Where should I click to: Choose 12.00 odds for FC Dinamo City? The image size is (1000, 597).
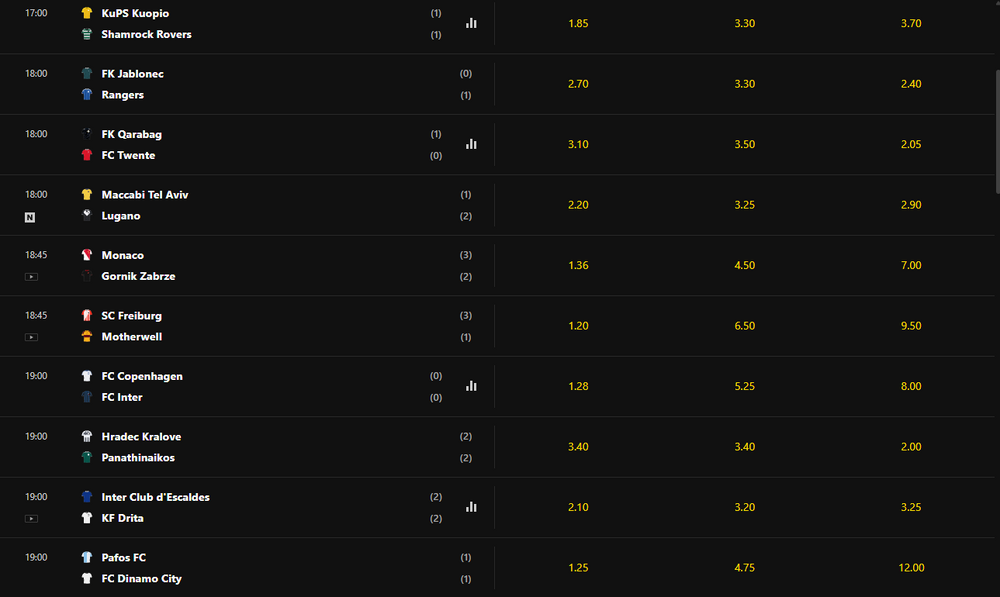point(911,568)
